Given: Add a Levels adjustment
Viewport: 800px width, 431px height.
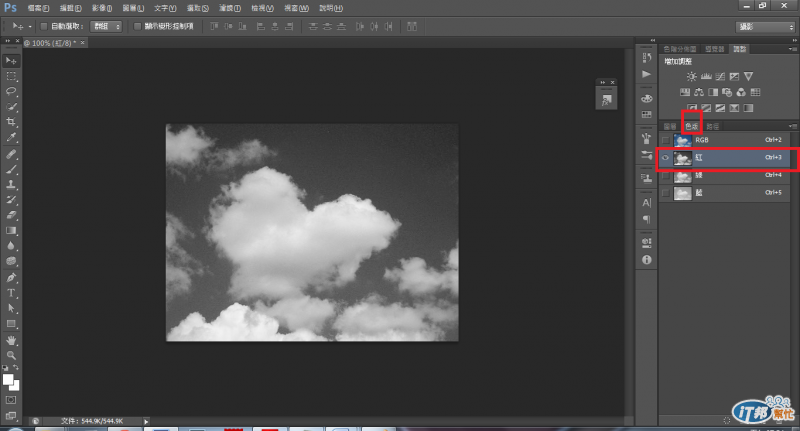Looking at the screenshot, I should coord(706,77).
